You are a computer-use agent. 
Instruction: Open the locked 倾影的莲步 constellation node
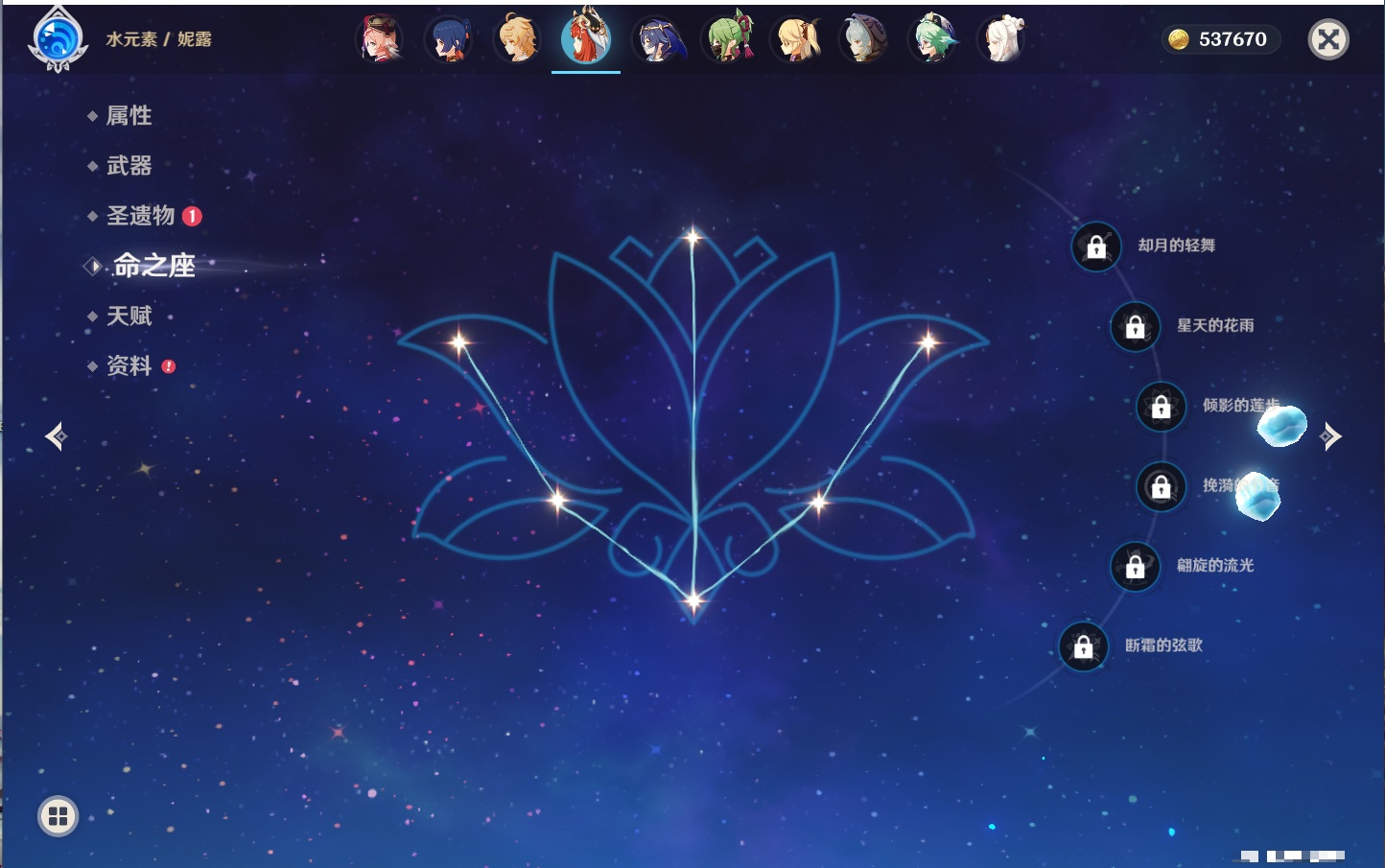(x=1162, y=407)
